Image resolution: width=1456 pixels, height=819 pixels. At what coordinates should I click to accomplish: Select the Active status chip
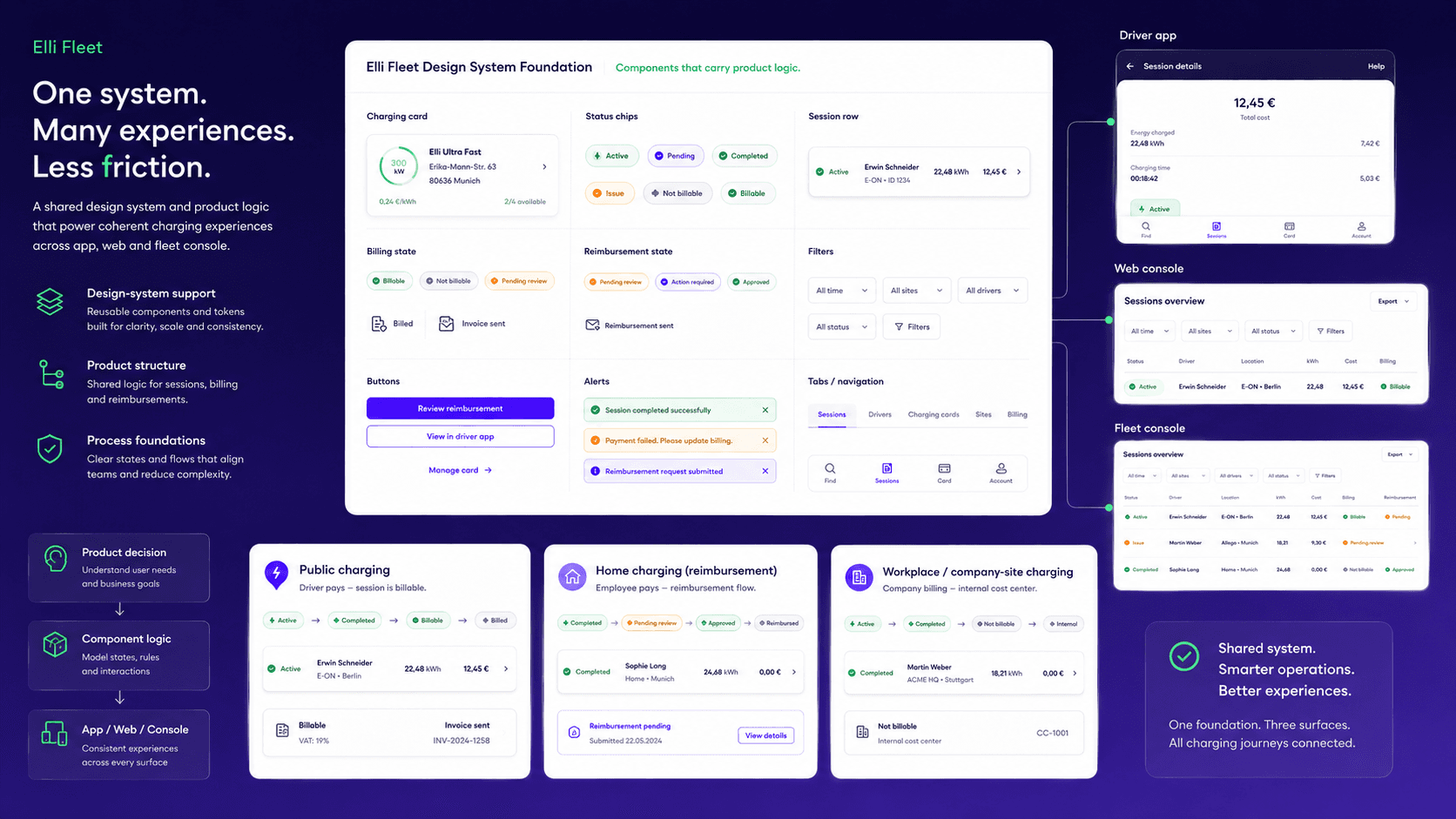(612, 156)
